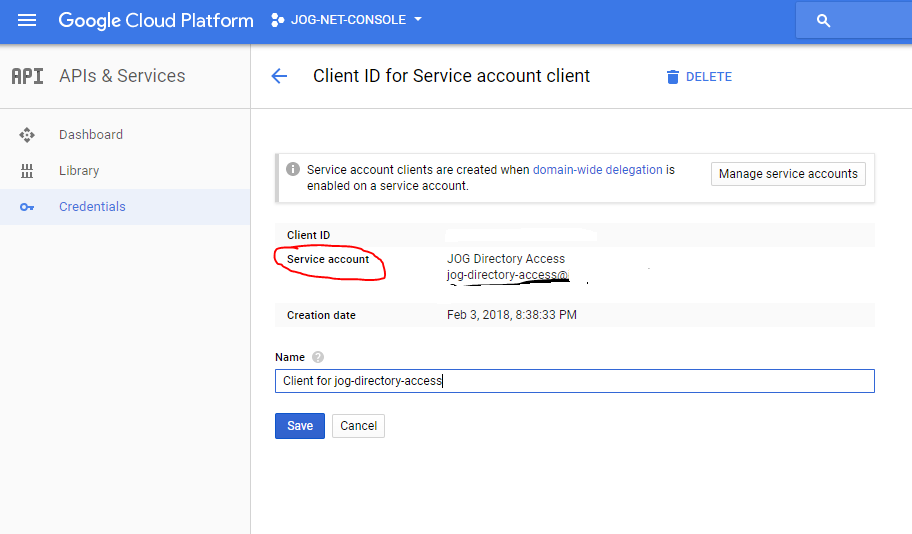Click the Name field label
Image resolution: width=912 pixels, height=534 pixels.
click(x=290, y=357)
